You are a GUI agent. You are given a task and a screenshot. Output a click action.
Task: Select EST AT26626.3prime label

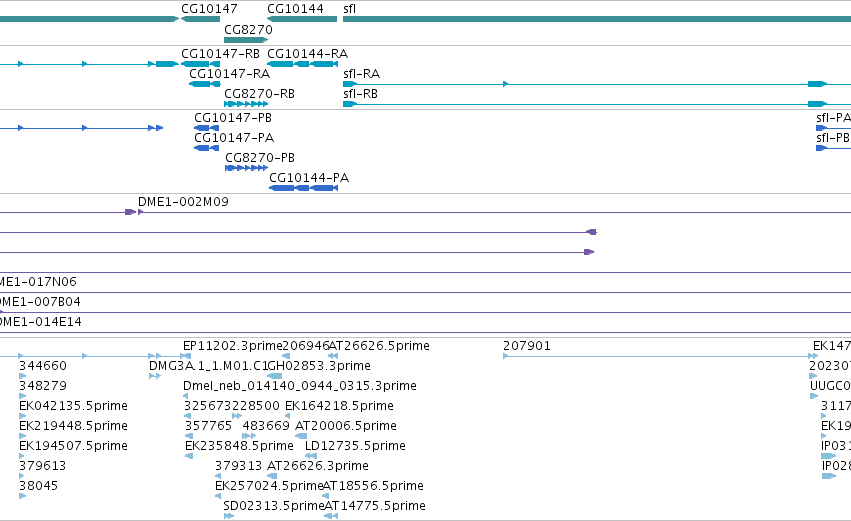click(x=318, y=466)
